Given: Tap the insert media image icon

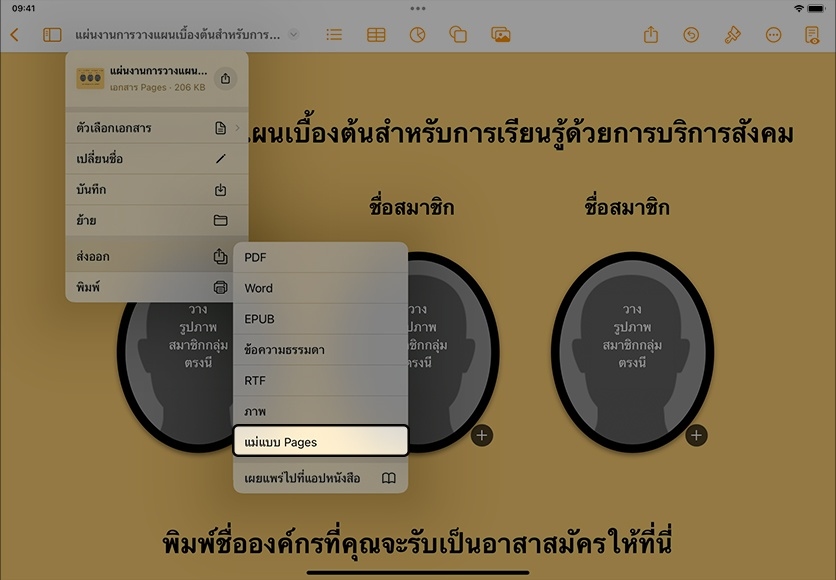Looking at the screenshot, I should 501,35.
